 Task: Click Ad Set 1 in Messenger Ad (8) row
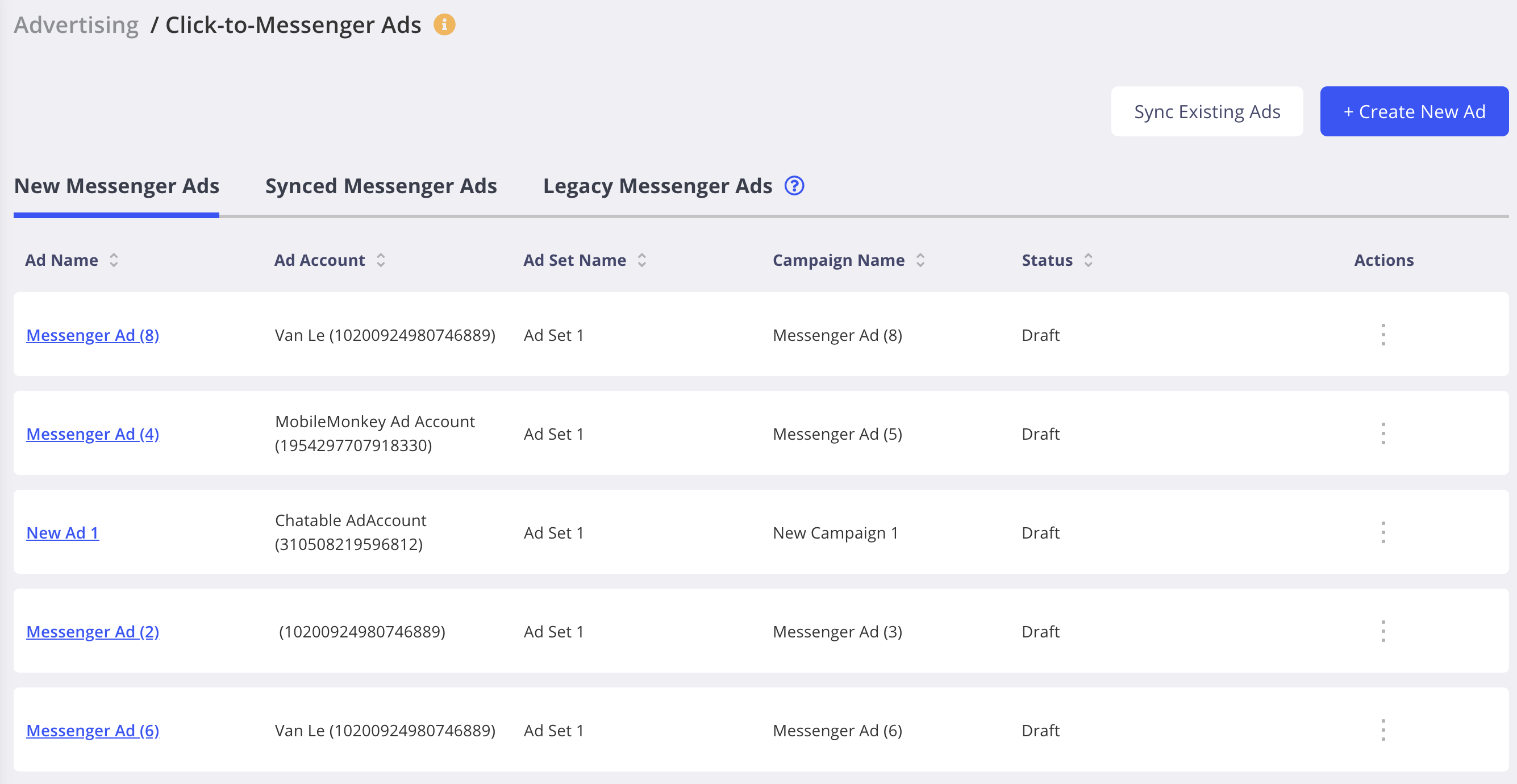pyautogui.click(x=553, y=335)
